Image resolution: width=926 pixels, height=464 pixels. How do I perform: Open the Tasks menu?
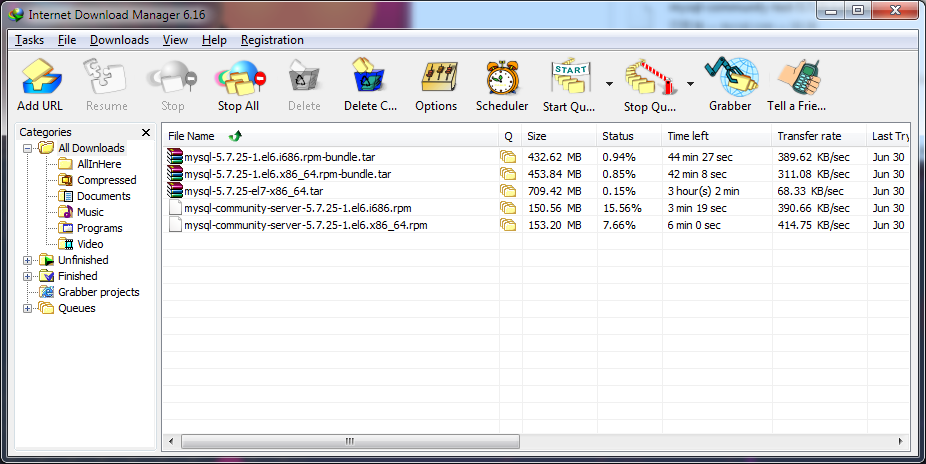click(x=30, y=40)
